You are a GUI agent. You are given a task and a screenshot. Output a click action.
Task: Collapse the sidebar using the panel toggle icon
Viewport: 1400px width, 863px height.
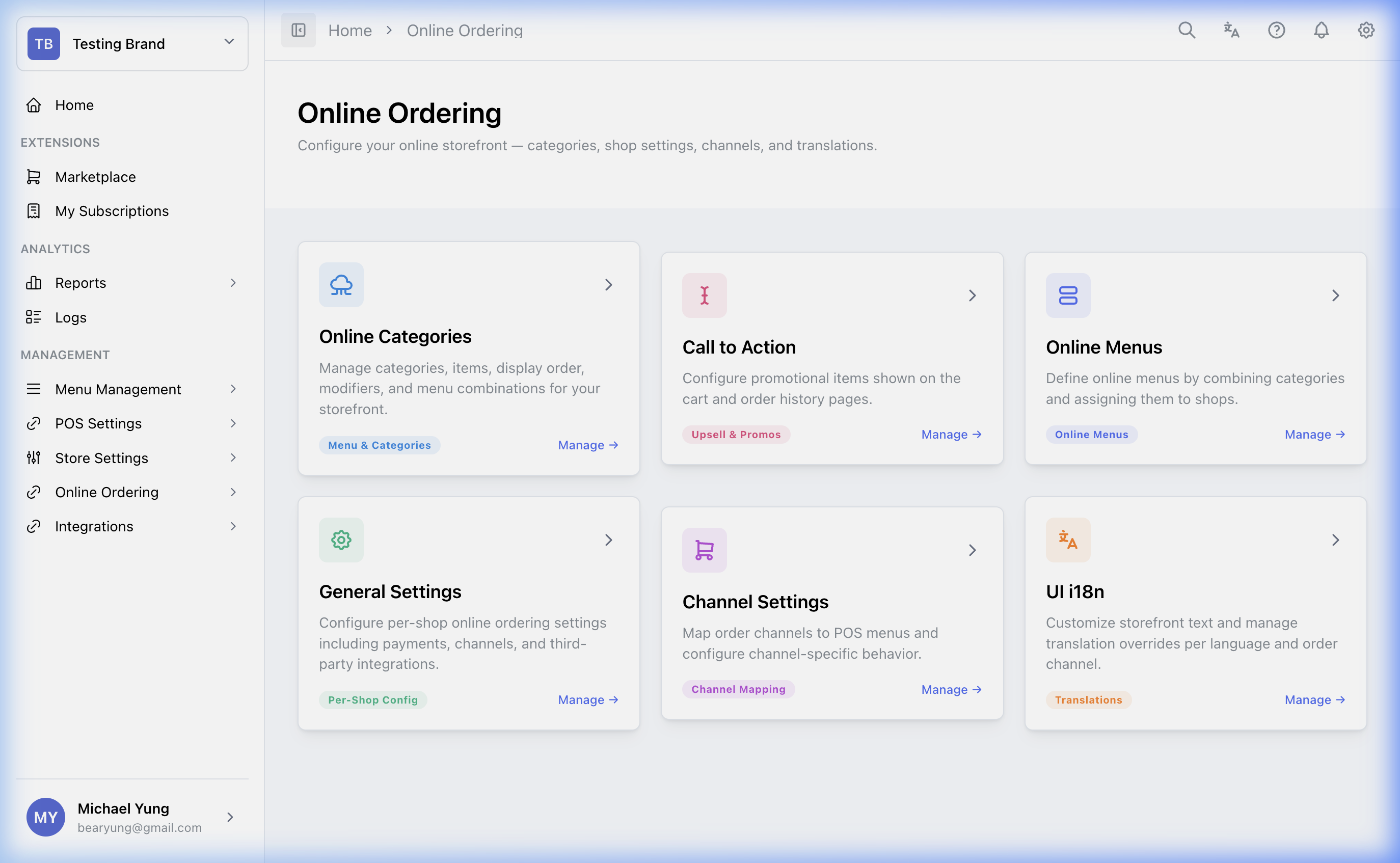pos(298,30)
